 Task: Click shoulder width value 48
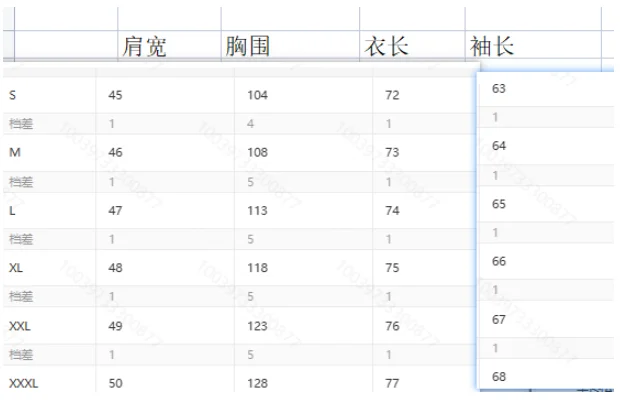pos(115,268)
